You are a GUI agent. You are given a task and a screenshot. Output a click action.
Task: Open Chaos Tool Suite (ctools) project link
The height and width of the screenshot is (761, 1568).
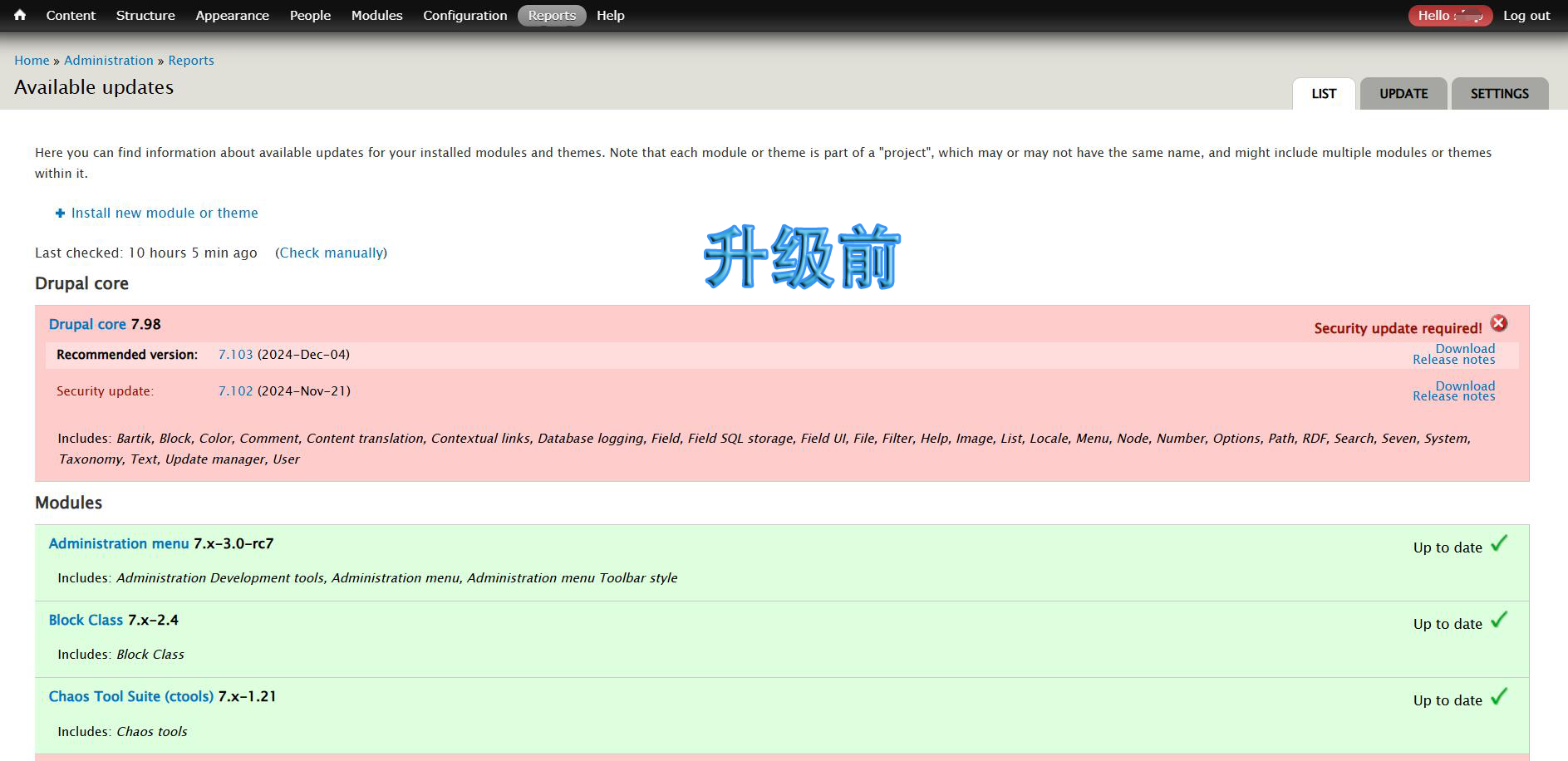click(x=131, y=696)
